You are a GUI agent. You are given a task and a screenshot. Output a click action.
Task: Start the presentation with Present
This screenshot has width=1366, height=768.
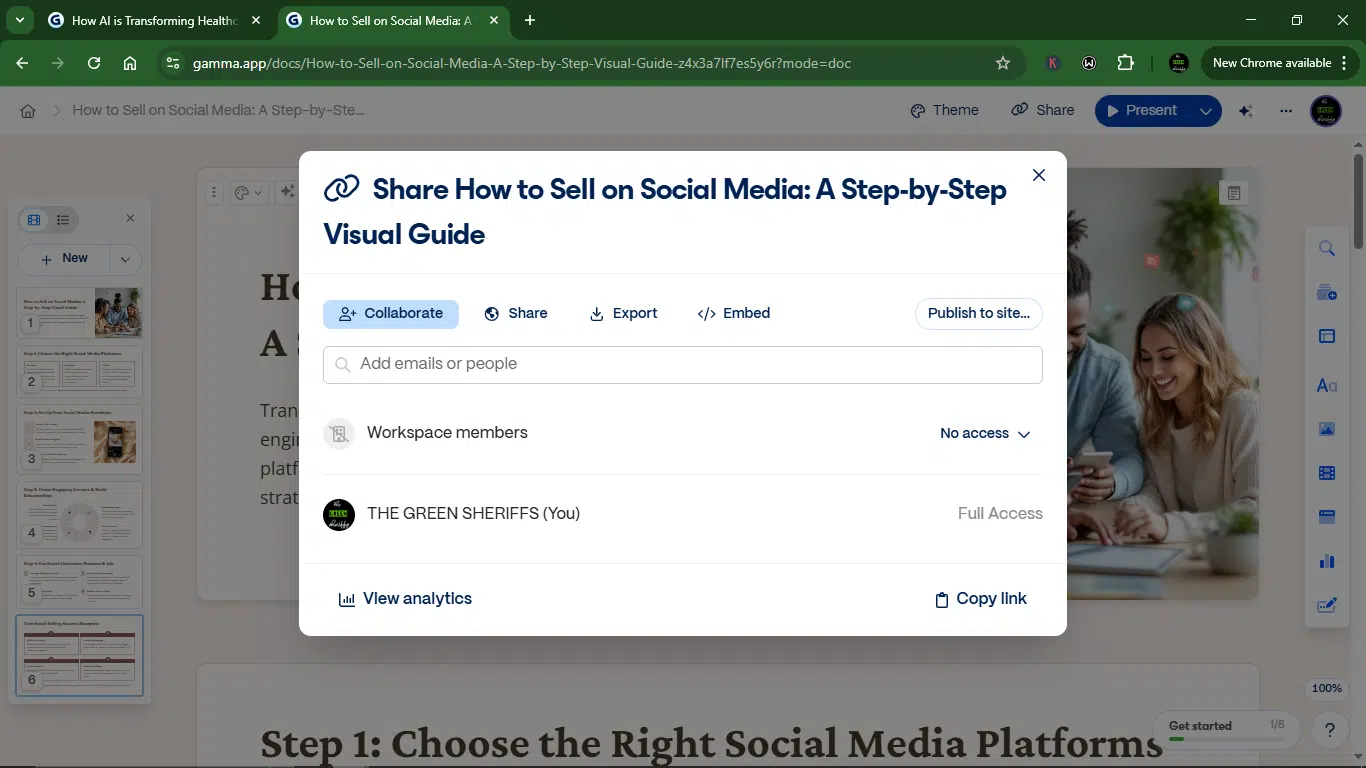1142,110
